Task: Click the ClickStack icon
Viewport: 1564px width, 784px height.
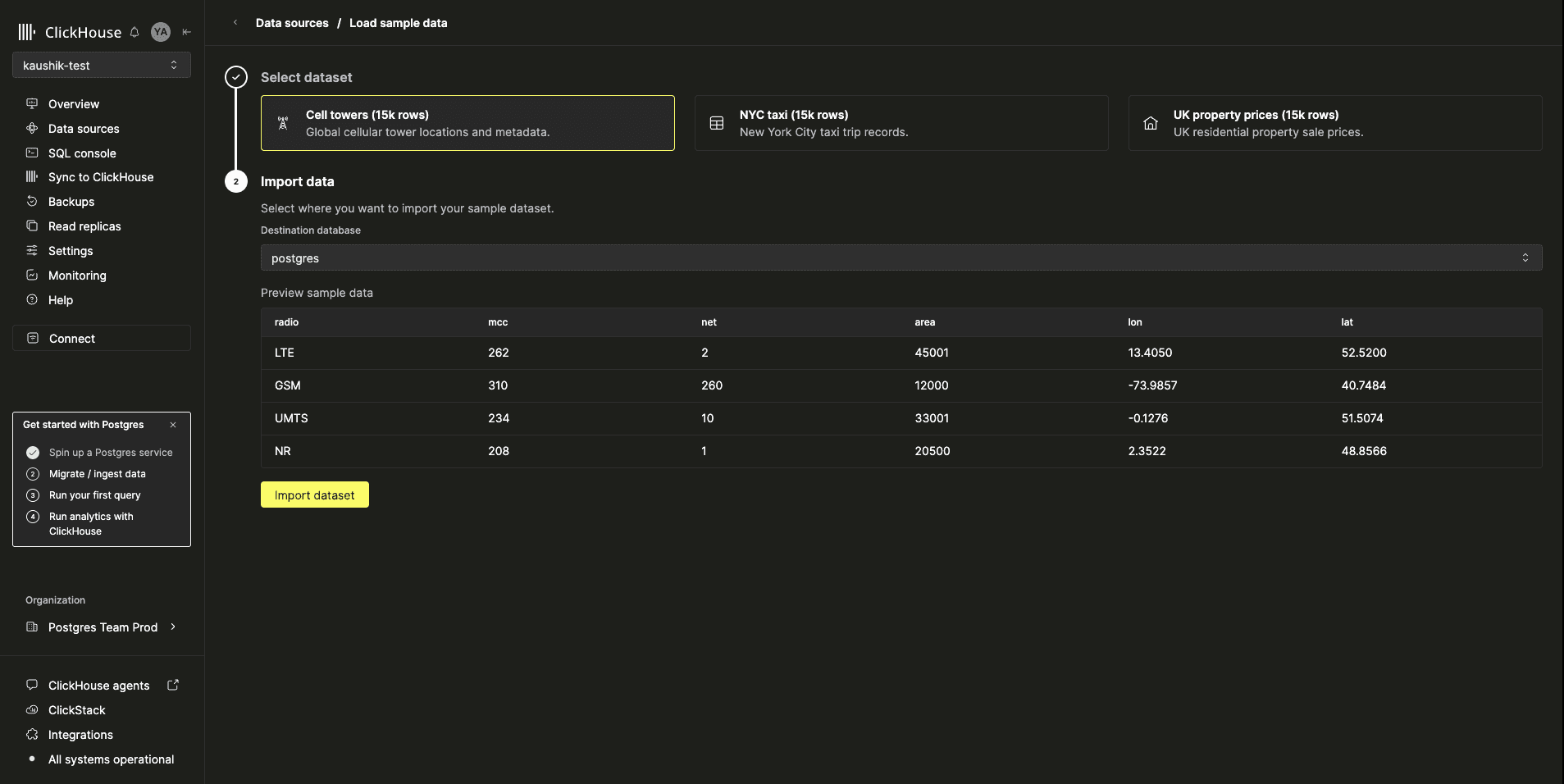Action: coord(32,710)
